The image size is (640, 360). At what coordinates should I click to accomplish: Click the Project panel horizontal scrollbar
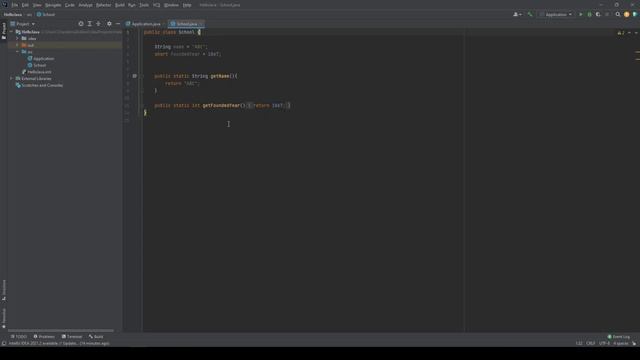[x=61, y=331]
